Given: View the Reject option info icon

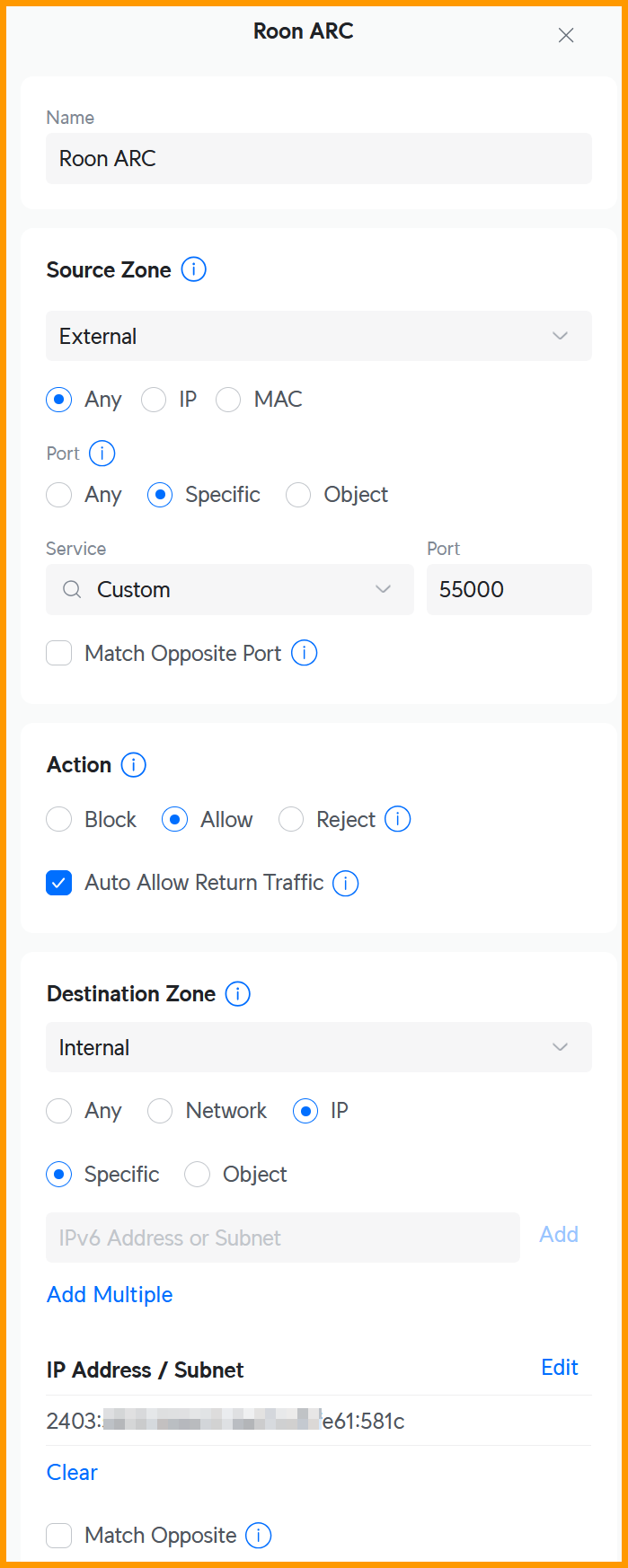Looking at the screenshot, I should pyautogui.click(x=397, y=819).
